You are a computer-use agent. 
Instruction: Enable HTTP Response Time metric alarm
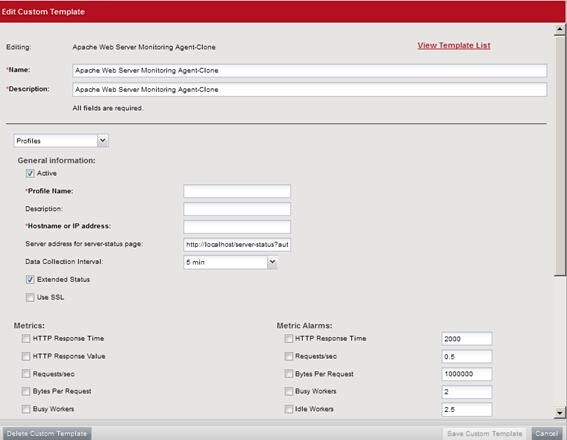pos(289,338)
